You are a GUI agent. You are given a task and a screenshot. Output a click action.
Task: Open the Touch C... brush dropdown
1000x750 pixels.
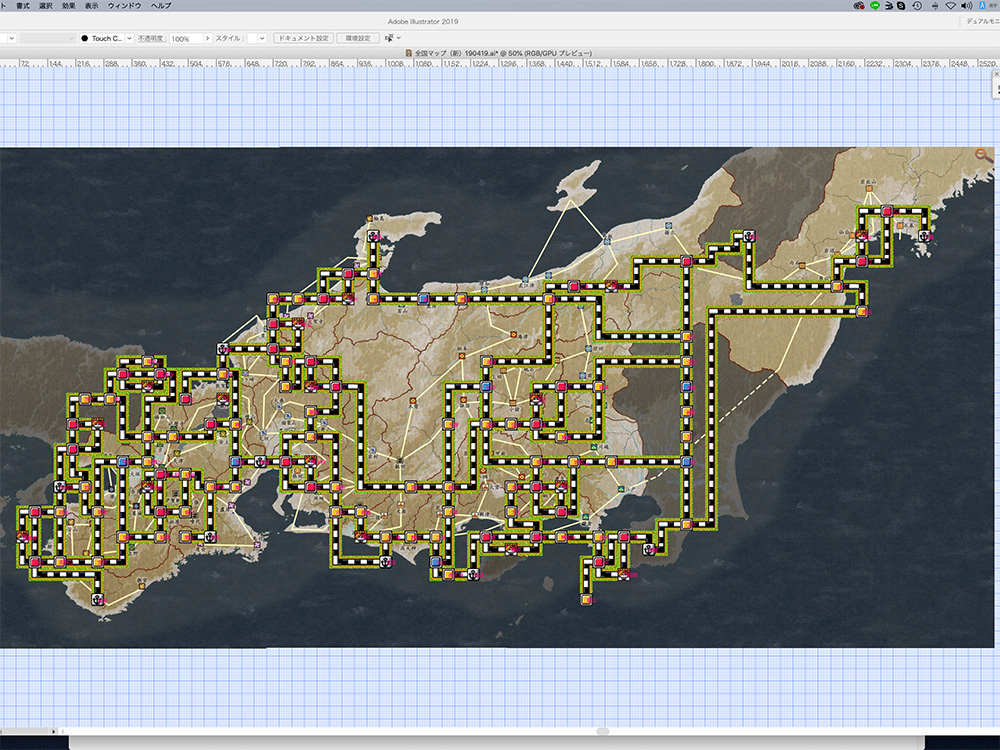point(128,38)
